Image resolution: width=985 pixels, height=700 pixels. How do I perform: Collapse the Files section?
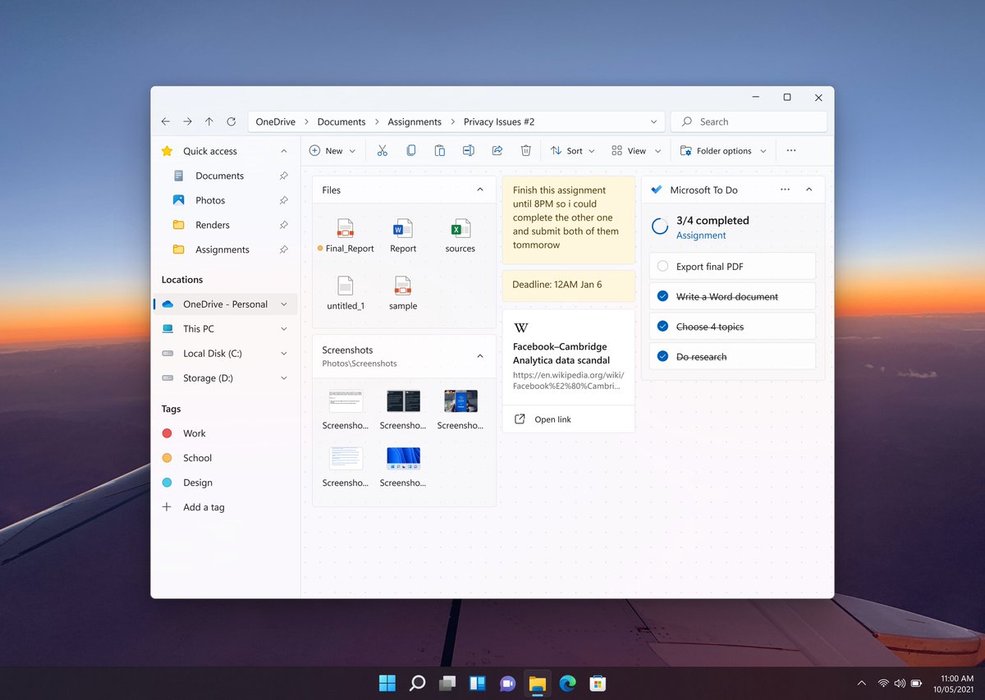coord(480,190)
